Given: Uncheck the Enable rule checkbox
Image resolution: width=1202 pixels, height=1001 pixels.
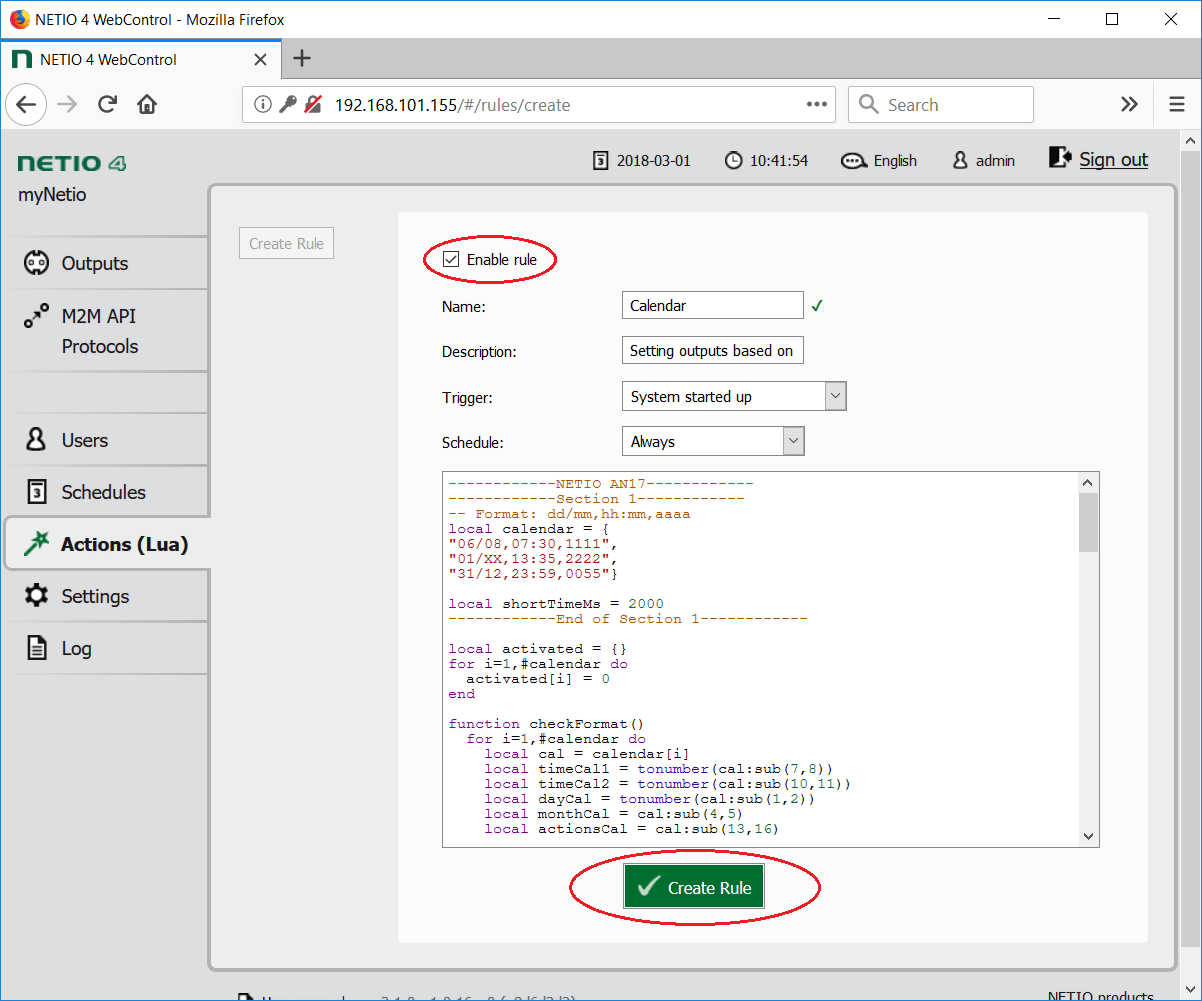Looking at the screenshot, I should [450, 258].
